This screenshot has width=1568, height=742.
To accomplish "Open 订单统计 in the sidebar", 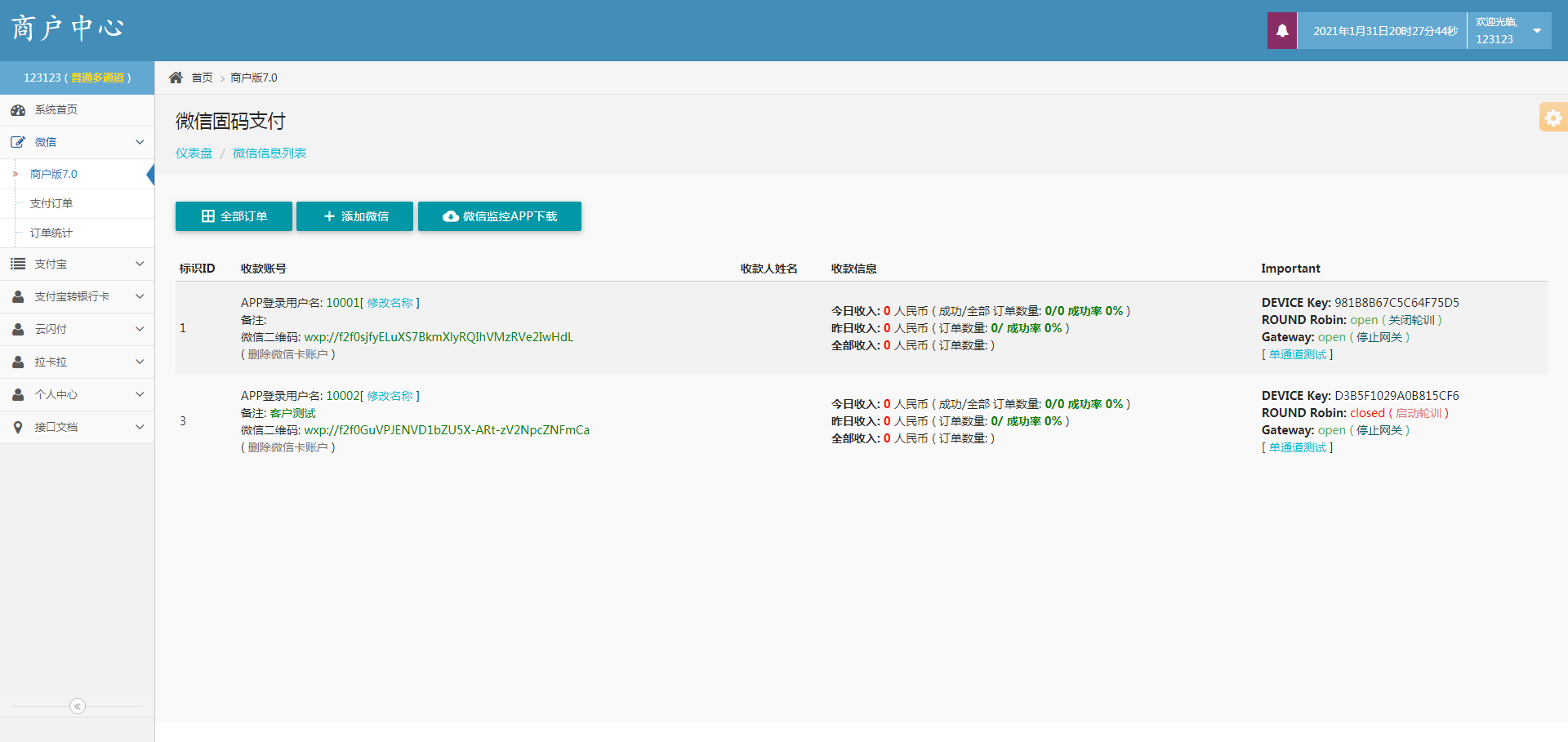I will pyautogui.click(x=51, y=233).
